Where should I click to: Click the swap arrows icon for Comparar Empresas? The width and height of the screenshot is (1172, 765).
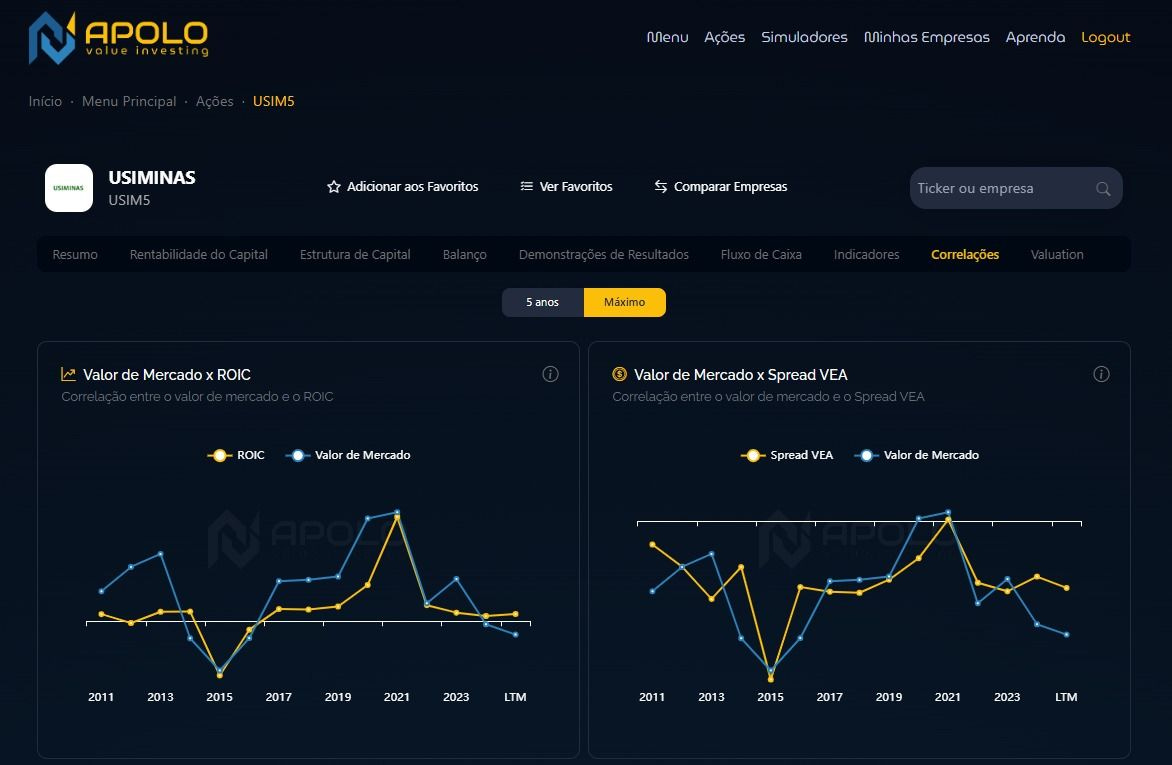coord(661,186)
